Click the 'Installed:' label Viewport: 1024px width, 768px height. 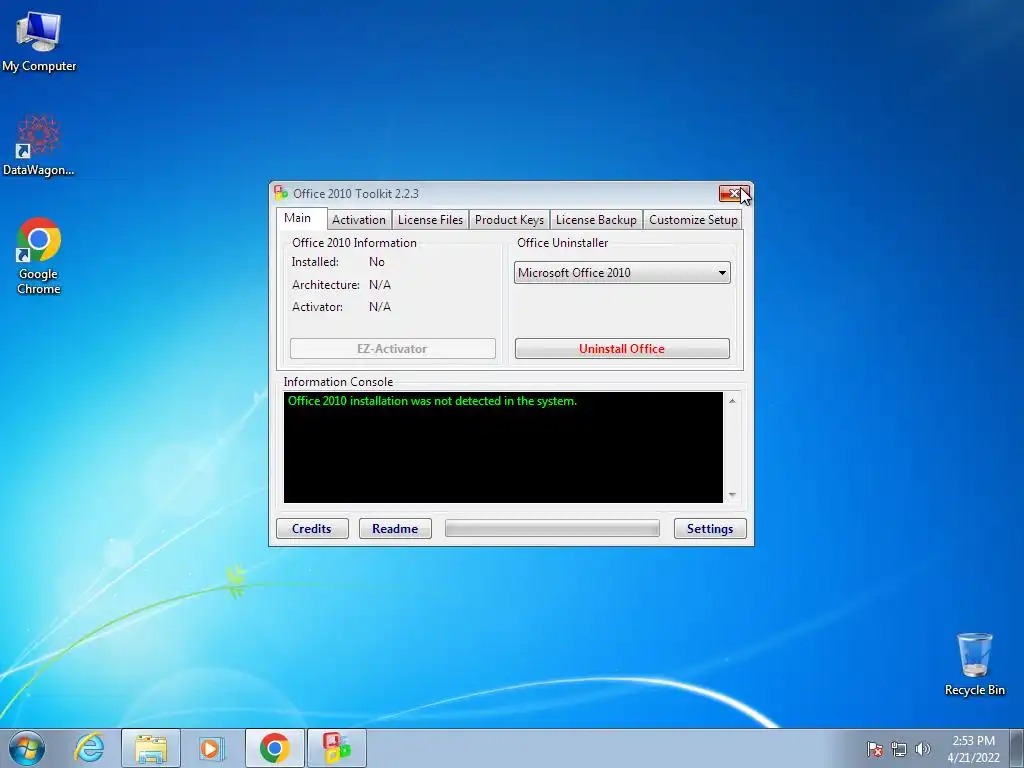(315, 262)
